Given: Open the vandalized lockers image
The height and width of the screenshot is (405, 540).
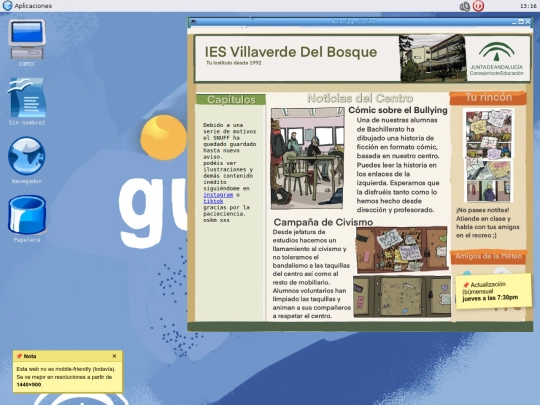Looking at the screenshot, I should (402, 249).
